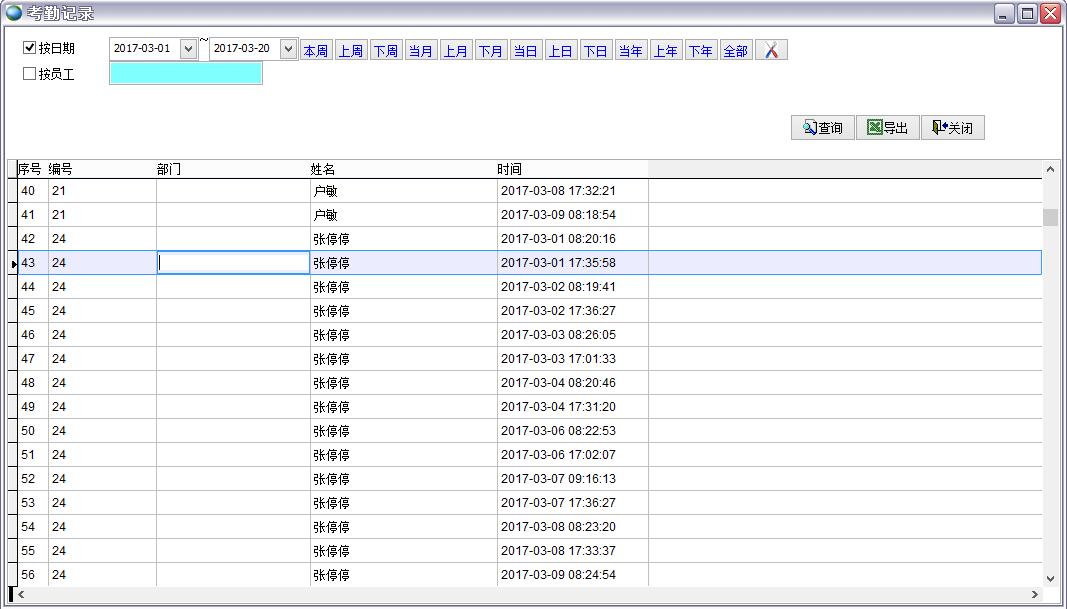Image resolution: width=1067 pixels, height=609 pixels.
Task: Select the 全部 date range button
Action: coord(735,51)
